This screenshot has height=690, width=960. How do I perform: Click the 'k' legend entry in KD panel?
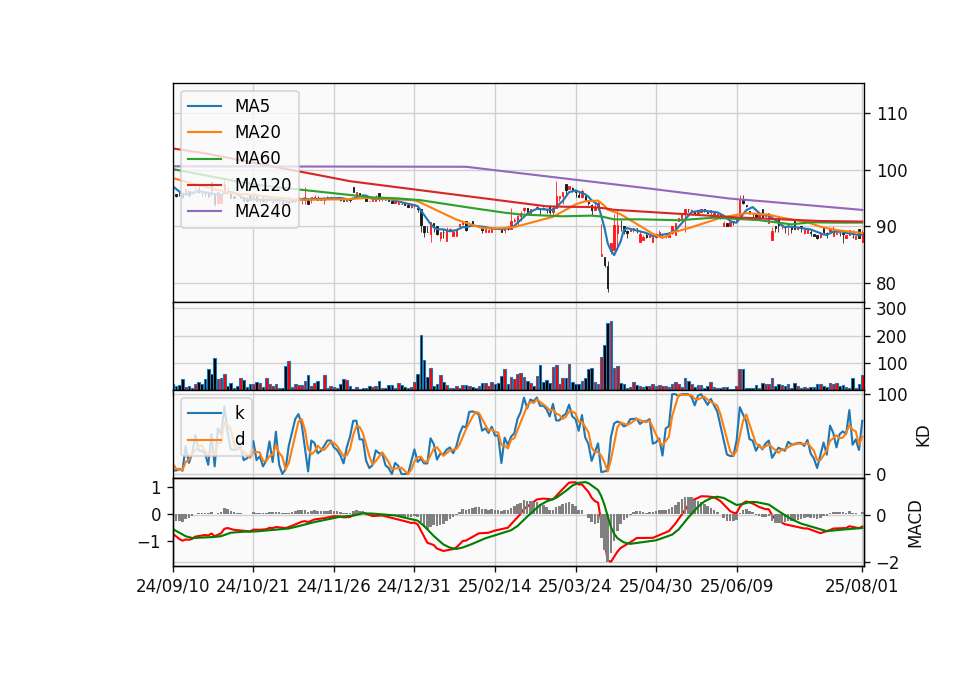[x=239, y=413]
